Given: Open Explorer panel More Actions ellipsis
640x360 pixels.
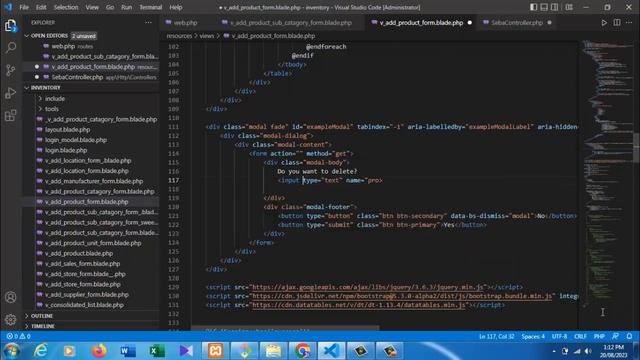Looking at the screenshot, I should [x=148, y=23].
